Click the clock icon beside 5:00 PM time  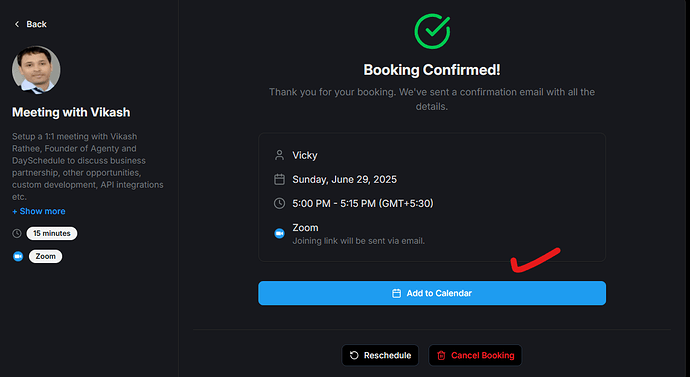(x=279, y=203)
